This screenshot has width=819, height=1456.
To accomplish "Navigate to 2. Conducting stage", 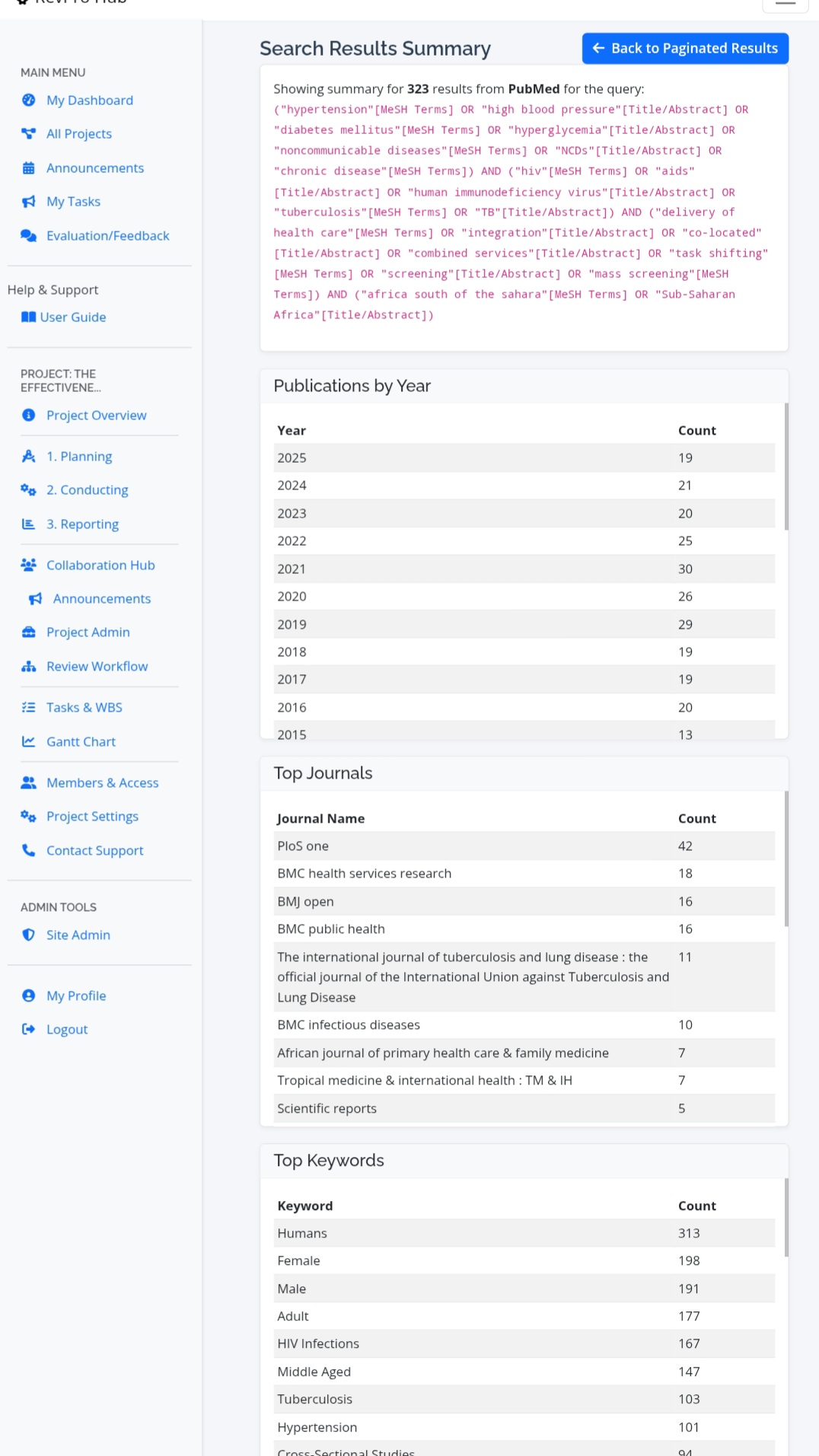I will (x=87, y=490).
